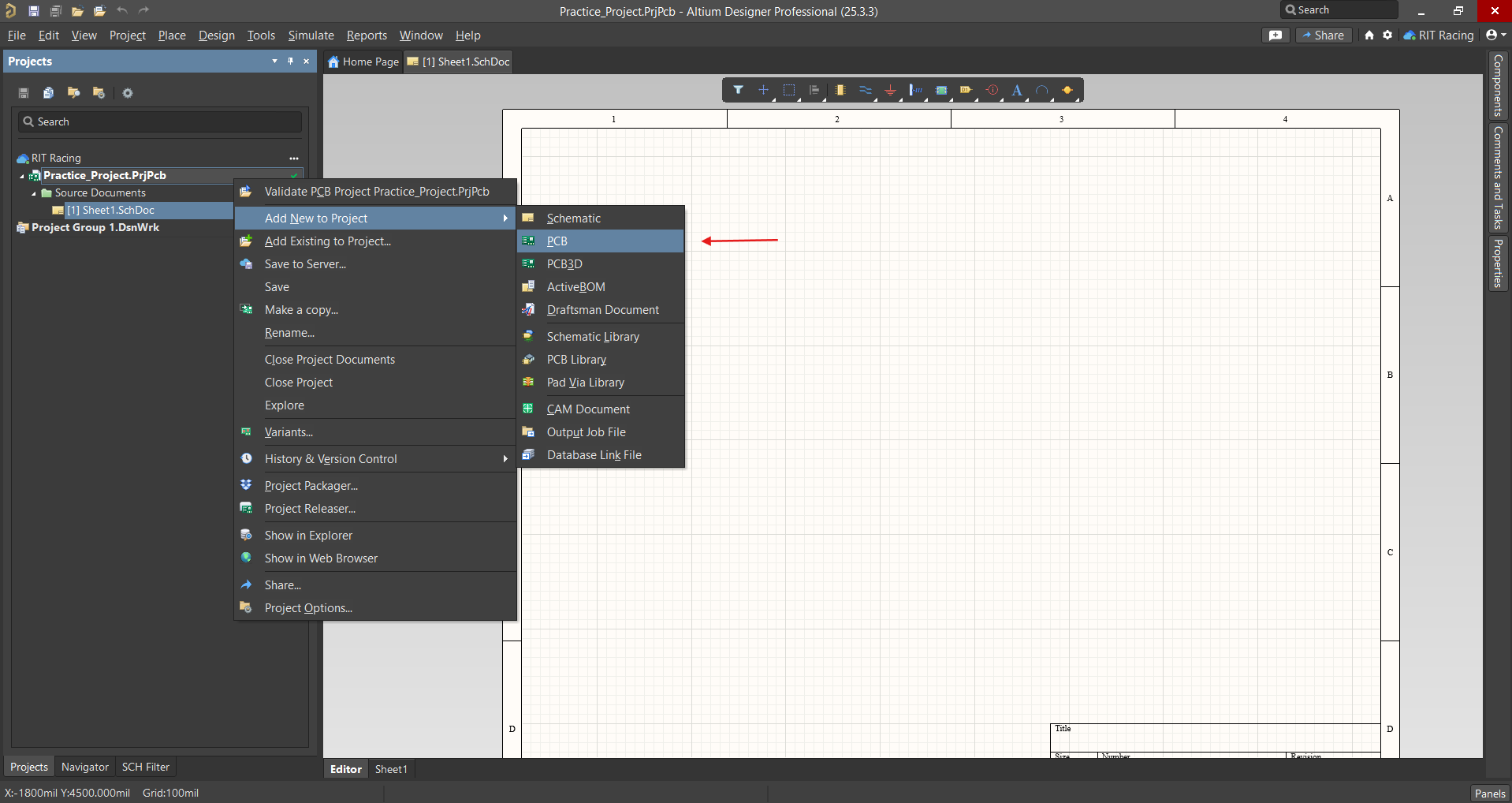Choose PCB3D document type
Viewport: 1512px width, 803px height.
pyautogui.click(x=601, y=264)
